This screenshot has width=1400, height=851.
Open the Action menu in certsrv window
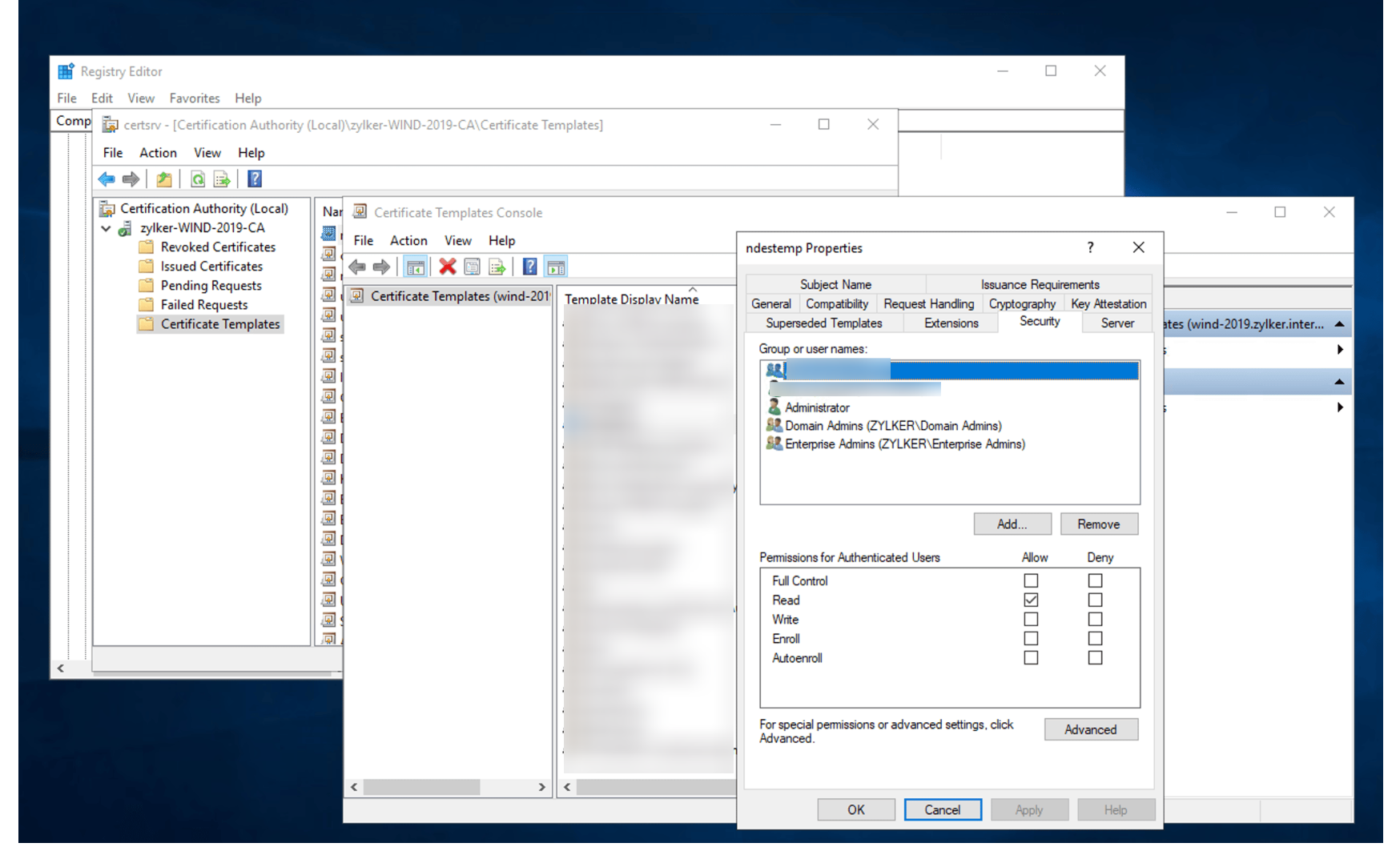158,153
